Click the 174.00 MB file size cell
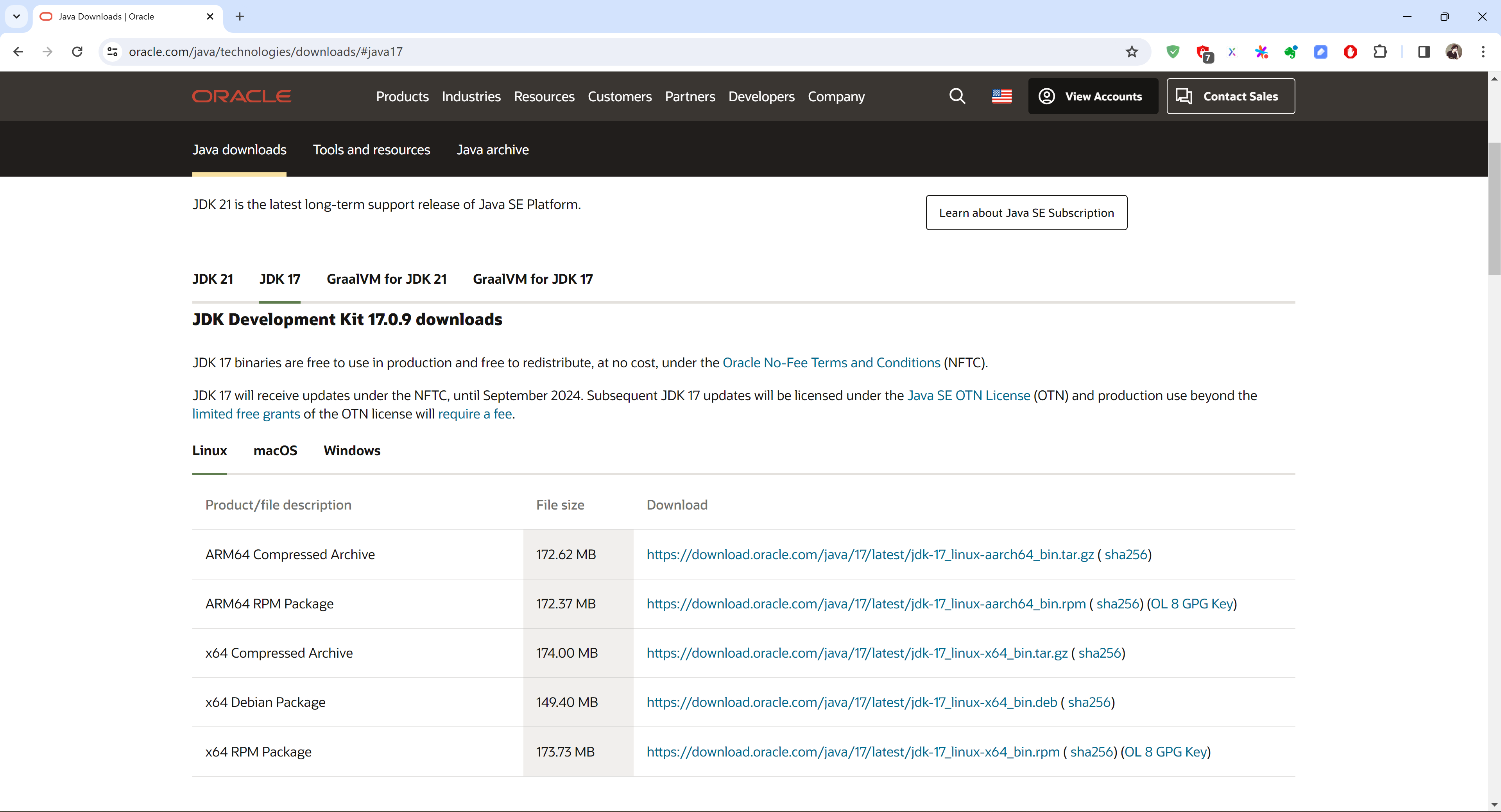This screenshot has width=1501, height=812. (578, 653)
